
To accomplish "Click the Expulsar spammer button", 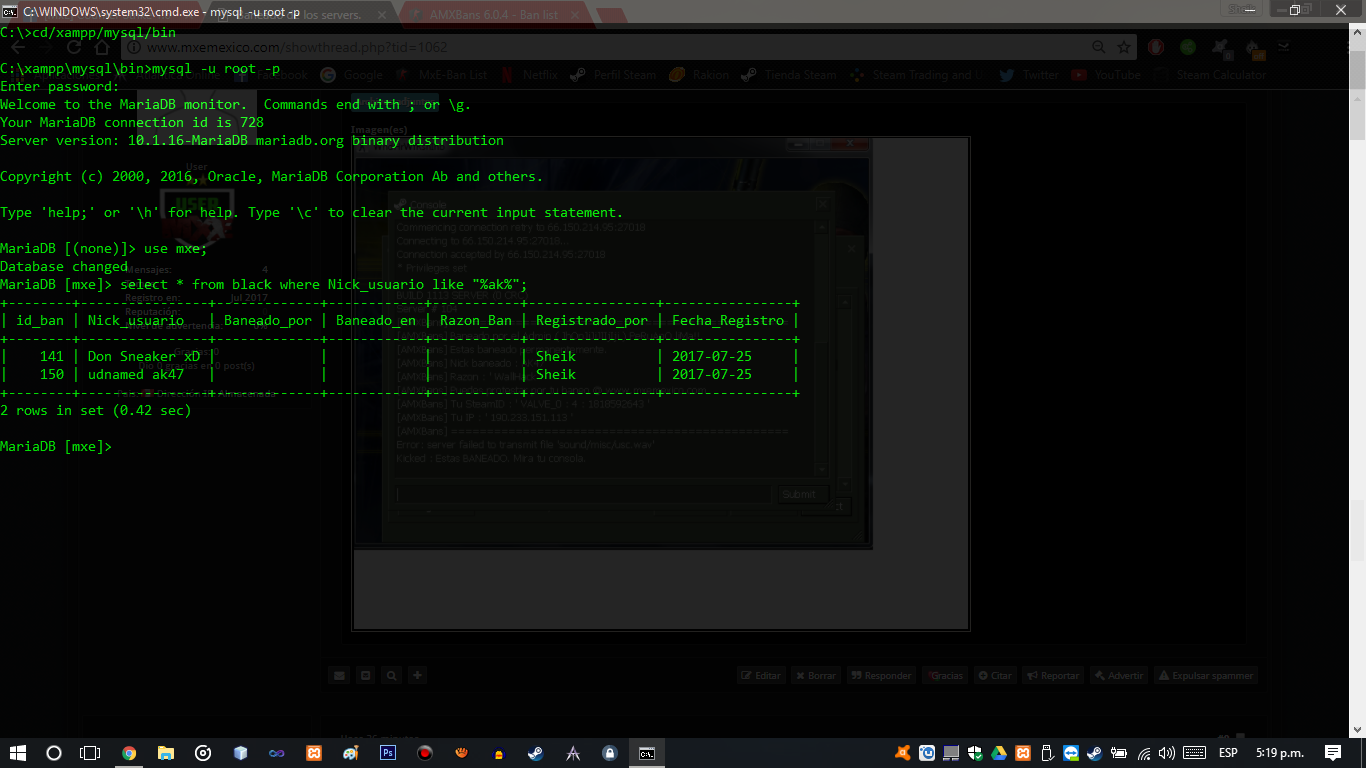I will [x=1205, y=675].
